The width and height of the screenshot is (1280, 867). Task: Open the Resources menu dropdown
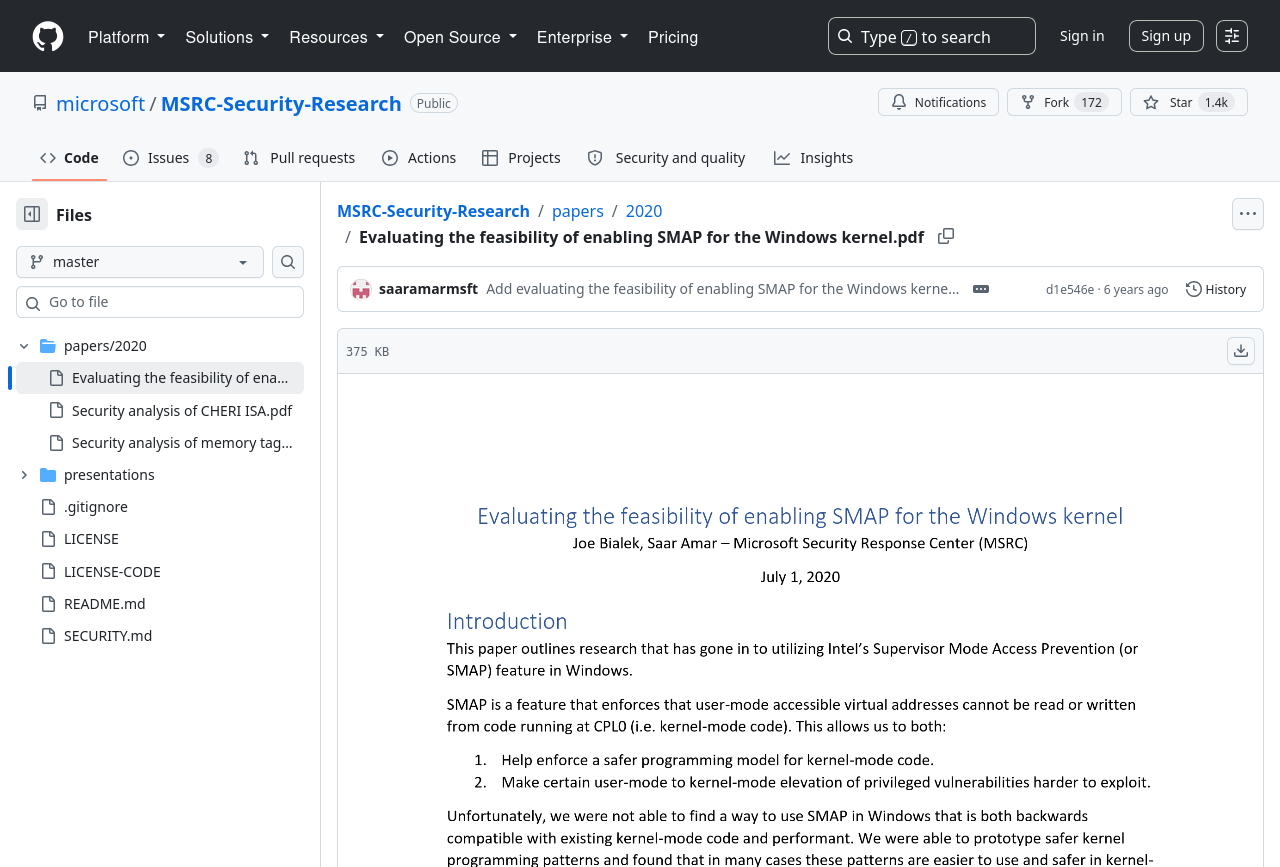tap(336, 37)
